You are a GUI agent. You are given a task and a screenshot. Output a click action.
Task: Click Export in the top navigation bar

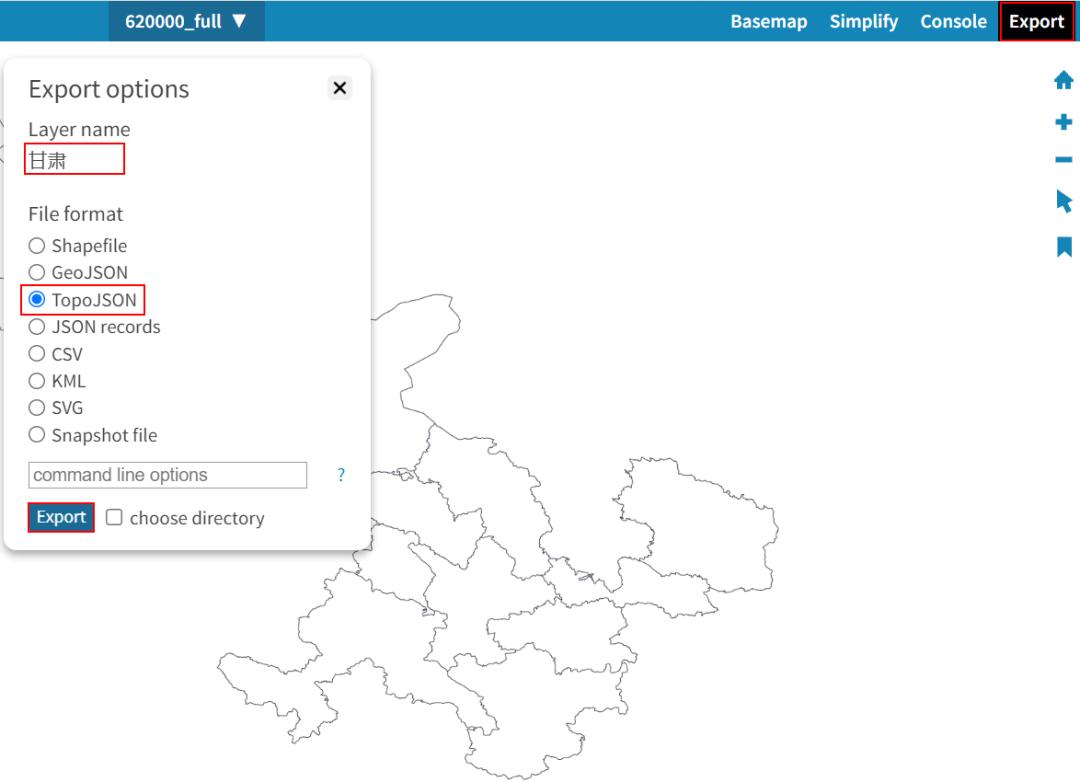[1036, 21]
